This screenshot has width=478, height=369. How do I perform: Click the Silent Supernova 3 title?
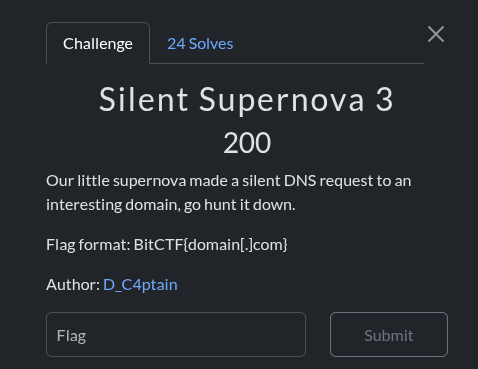coord(246,100)
